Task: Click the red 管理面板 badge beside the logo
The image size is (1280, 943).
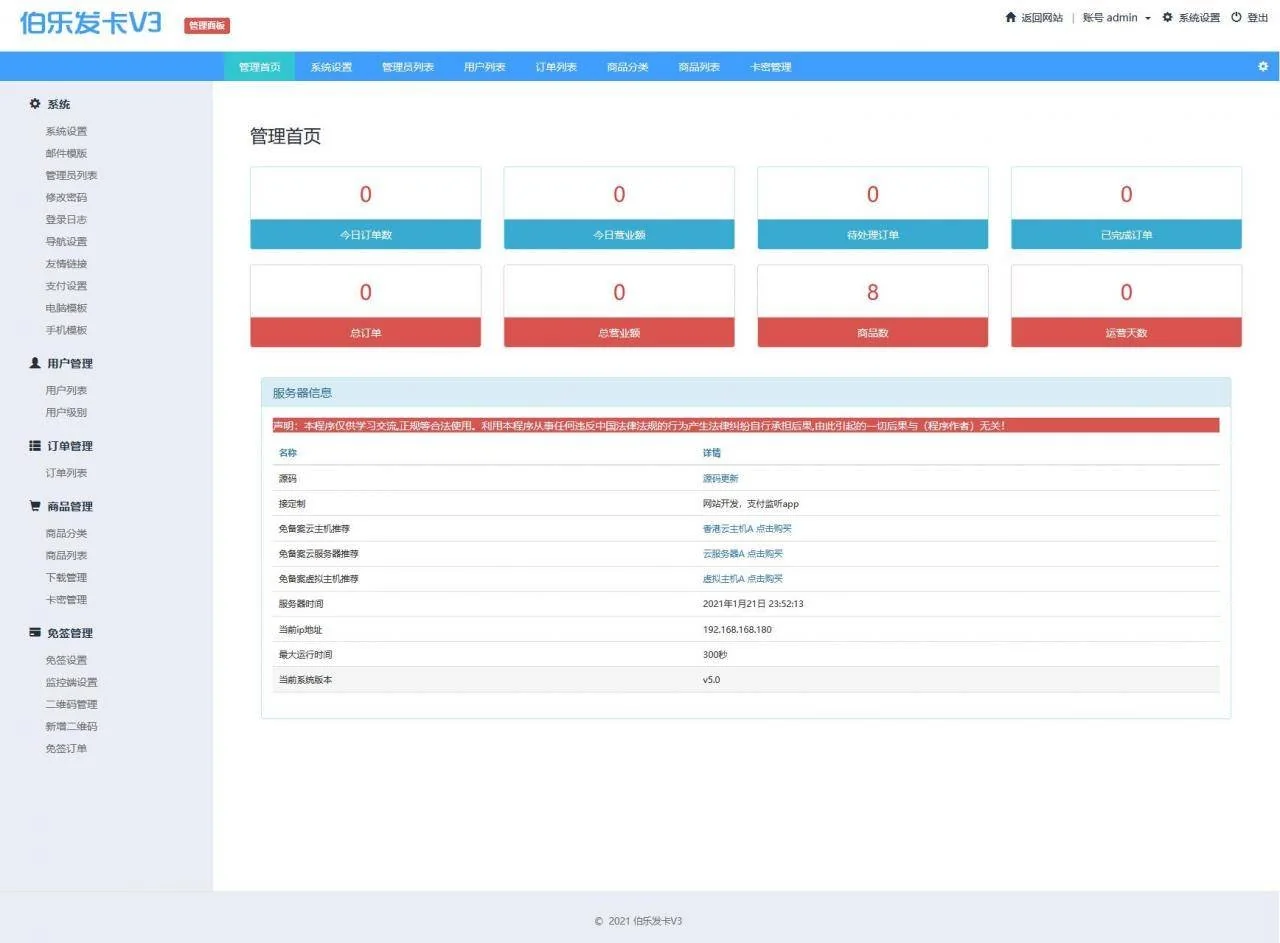Action: (x=205, y=25)
